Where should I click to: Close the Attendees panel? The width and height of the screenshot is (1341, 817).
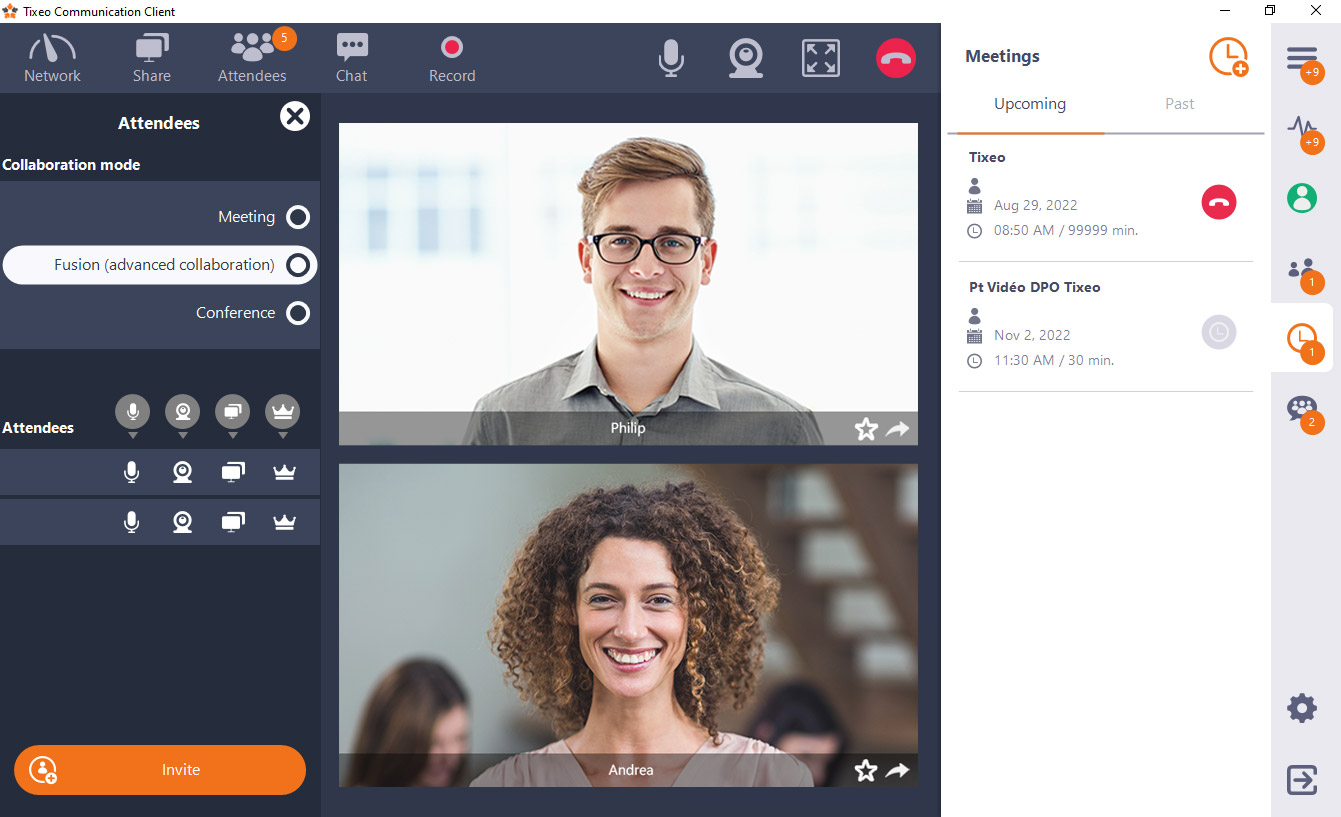pos(295,117)
